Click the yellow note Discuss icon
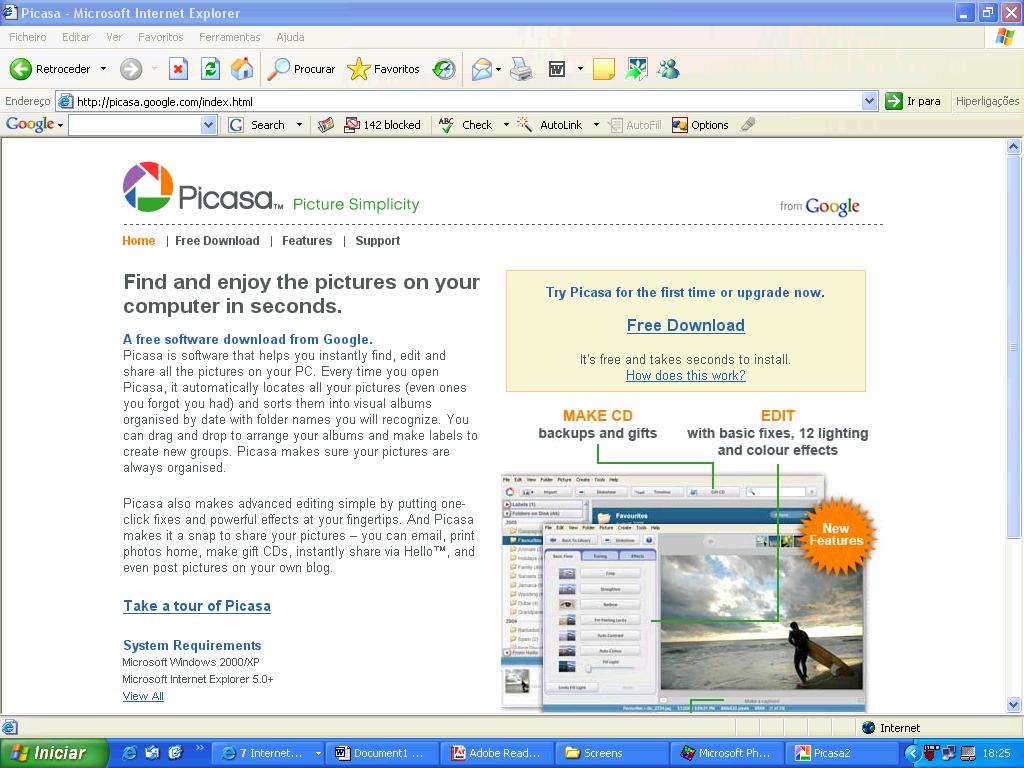The image size is (1024, 768). click(603, 69)
